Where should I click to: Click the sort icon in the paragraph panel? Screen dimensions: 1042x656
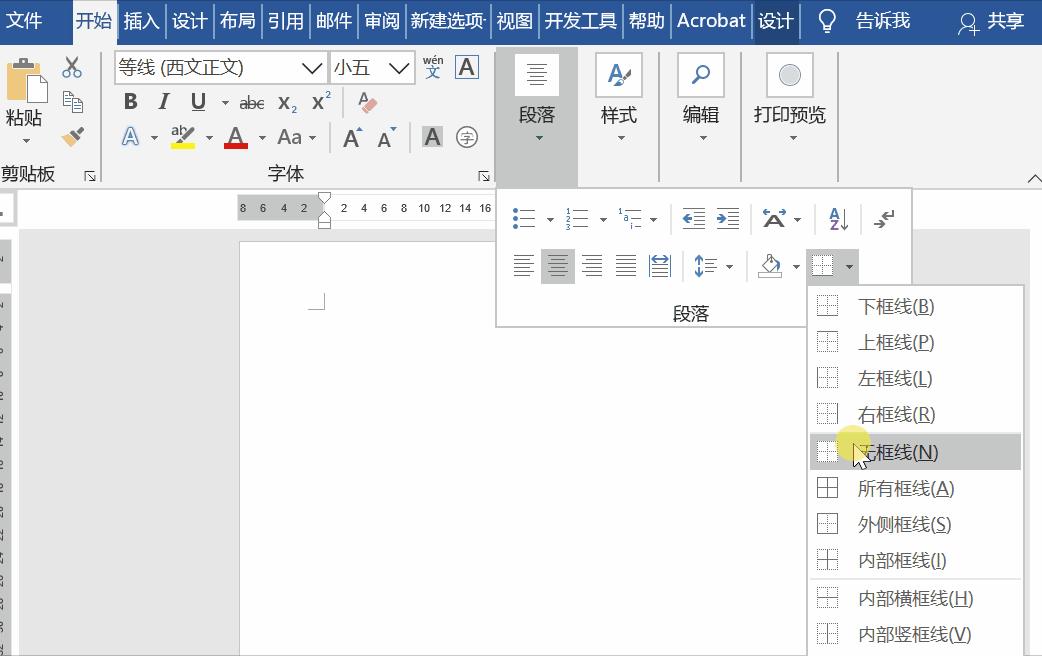pyautogui.click(x=836, y=218)
